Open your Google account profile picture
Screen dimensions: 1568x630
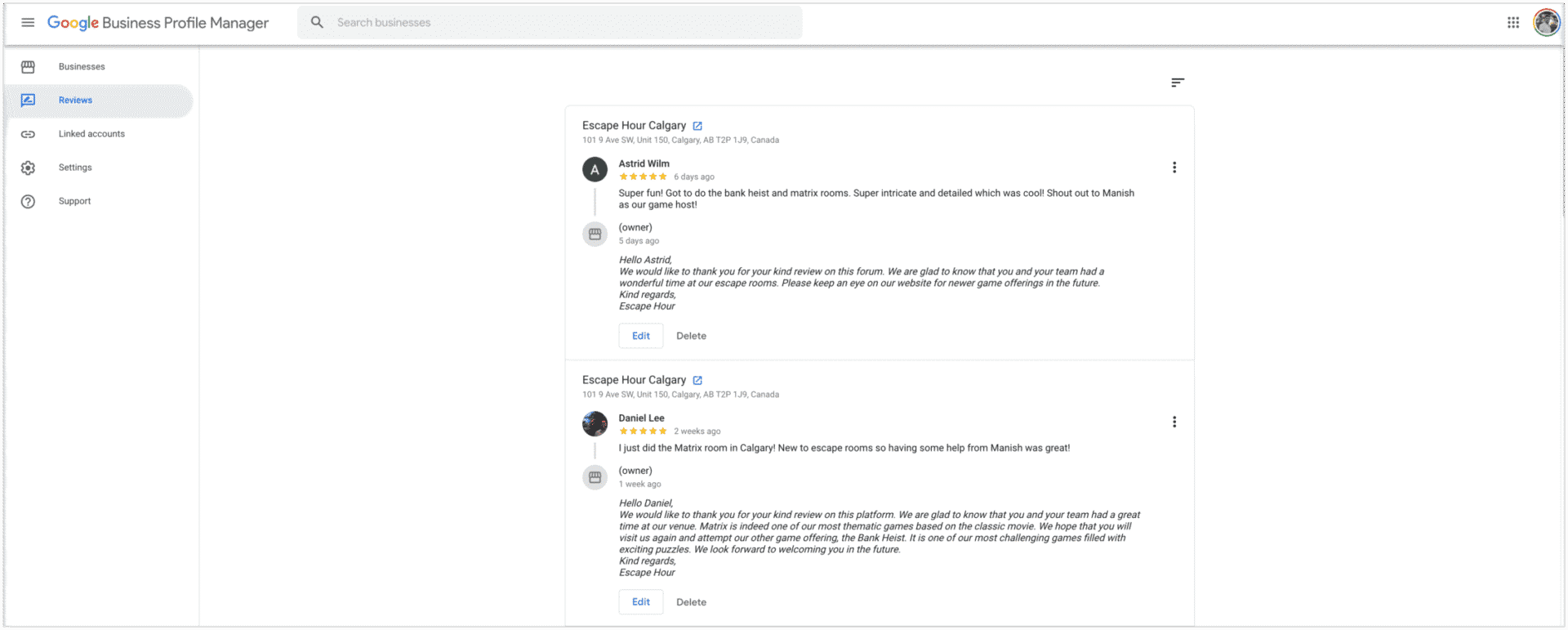point(1547,22)
